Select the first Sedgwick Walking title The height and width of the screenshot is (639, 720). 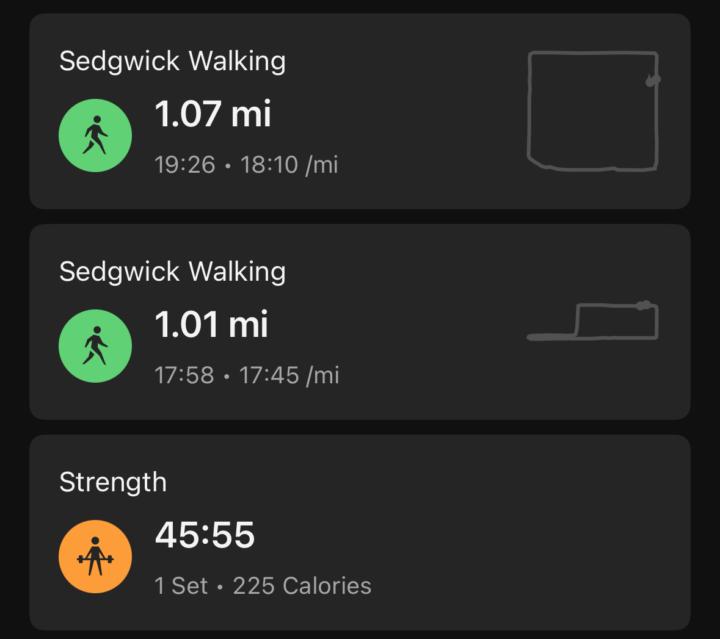click(172, 61)
